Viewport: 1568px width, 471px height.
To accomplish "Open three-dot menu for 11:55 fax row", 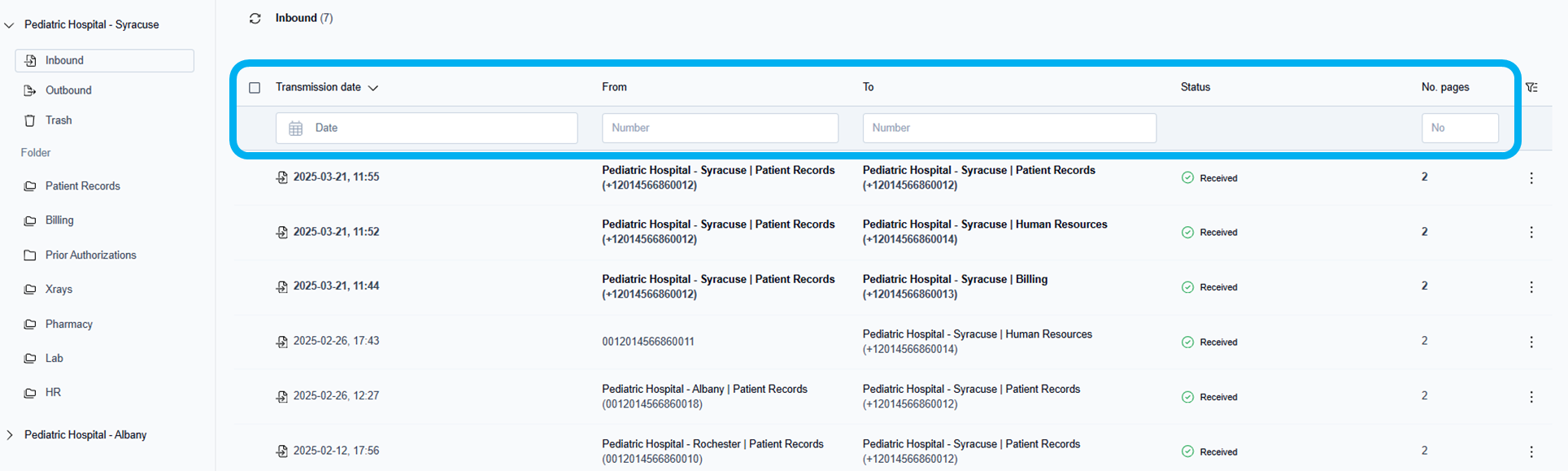I will 1531,177.
